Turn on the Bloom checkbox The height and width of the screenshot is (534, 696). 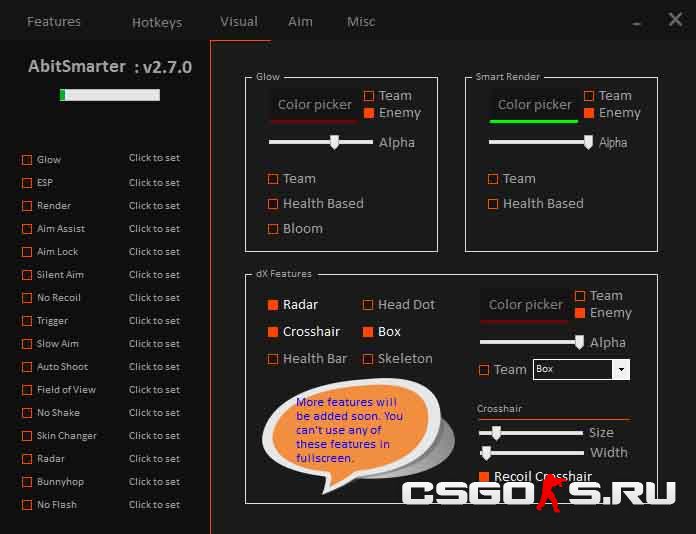(x=273, y=229)
